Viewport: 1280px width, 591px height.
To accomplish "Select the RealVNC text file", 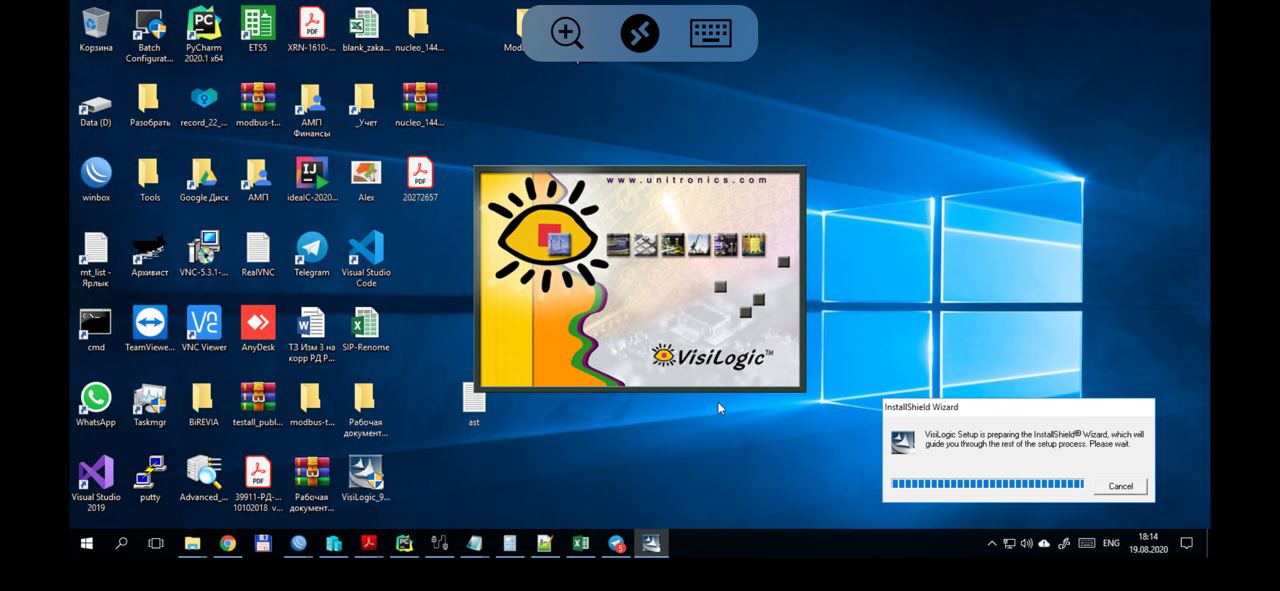I will pyautogui.click(x=258, y=254).
